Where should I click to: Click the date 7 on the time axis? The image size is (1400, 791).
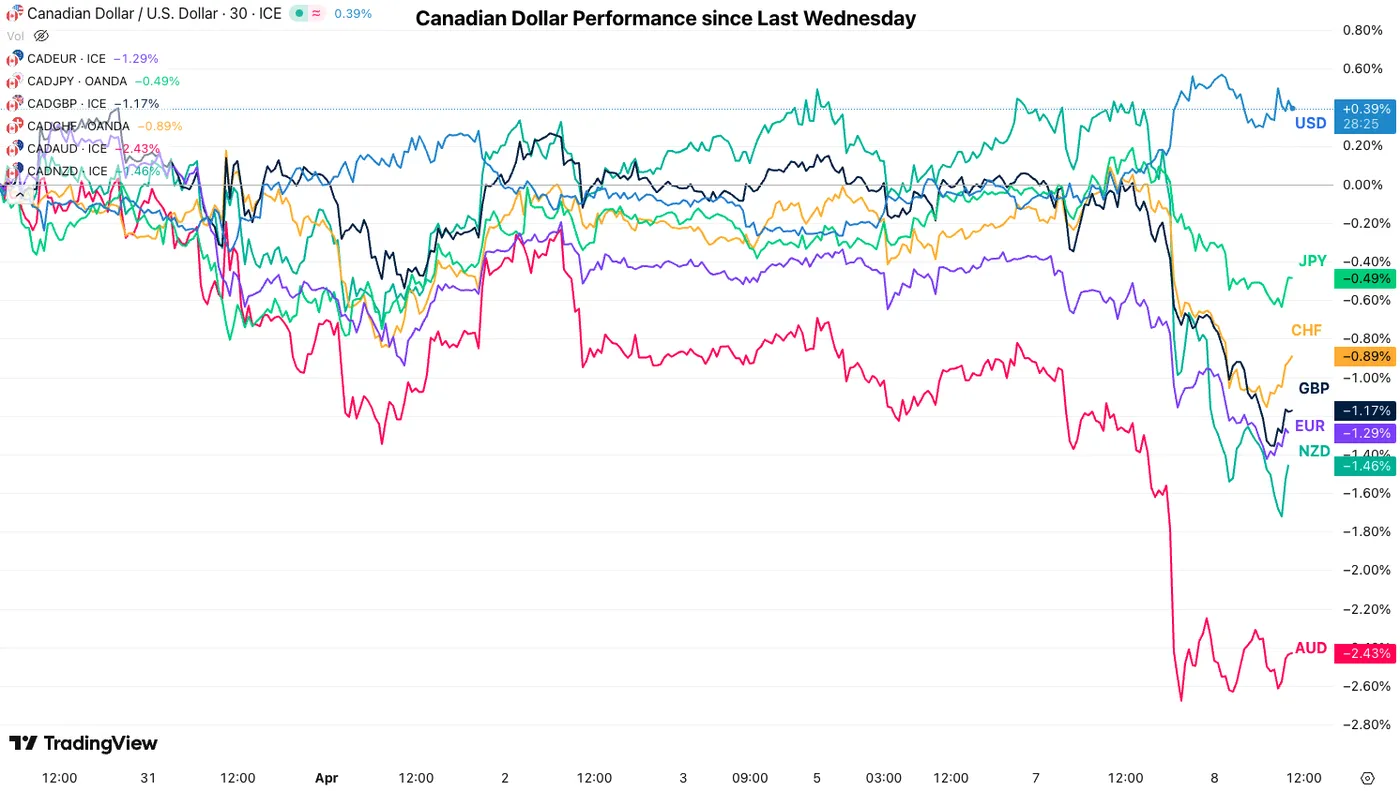coord(1036,778)
